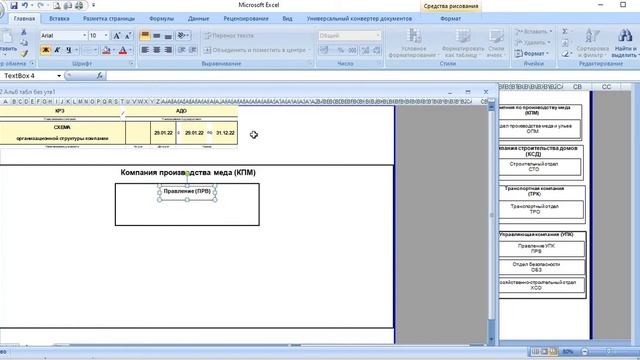Click zoom out minus button
This screenshot has width=640, height=360.
584,351
